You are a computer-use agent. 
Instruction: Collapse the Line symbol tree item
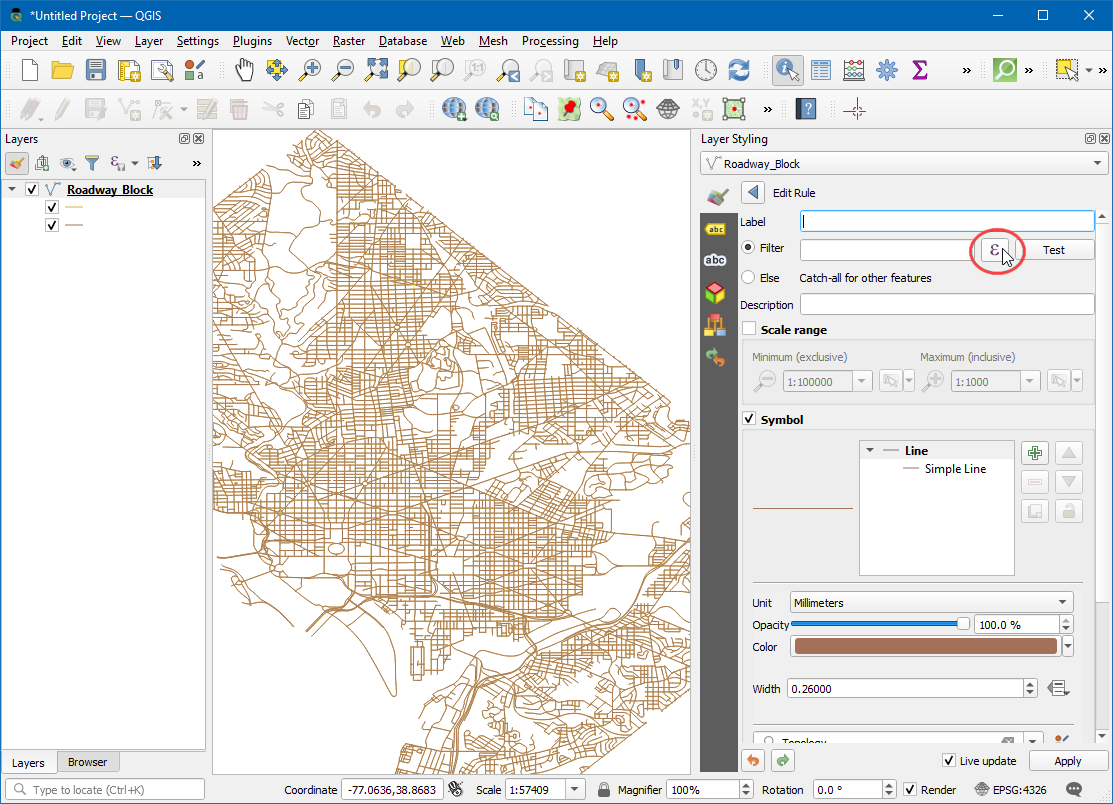870,451
